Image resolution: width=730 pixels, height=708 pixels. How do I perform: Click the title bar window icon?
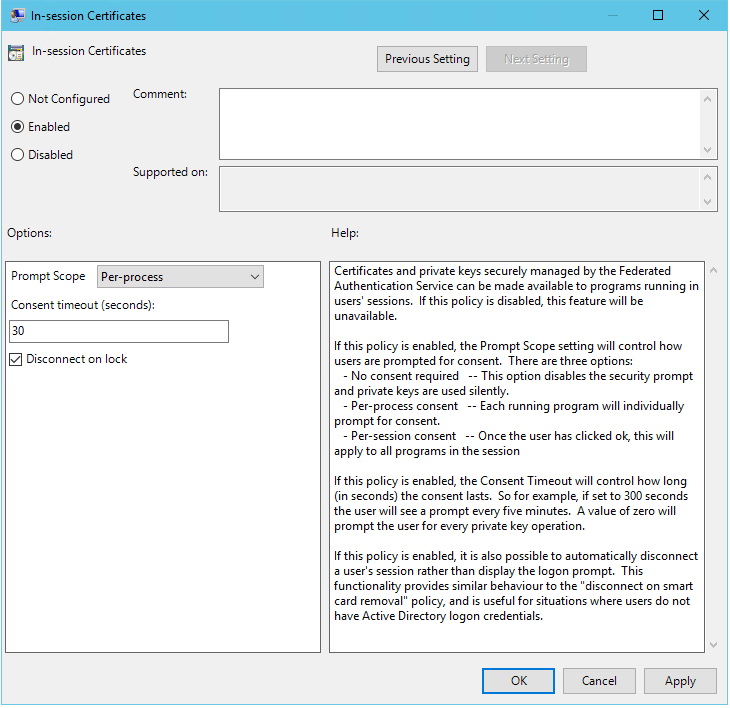pyautogui.click(x=17, y=15)
